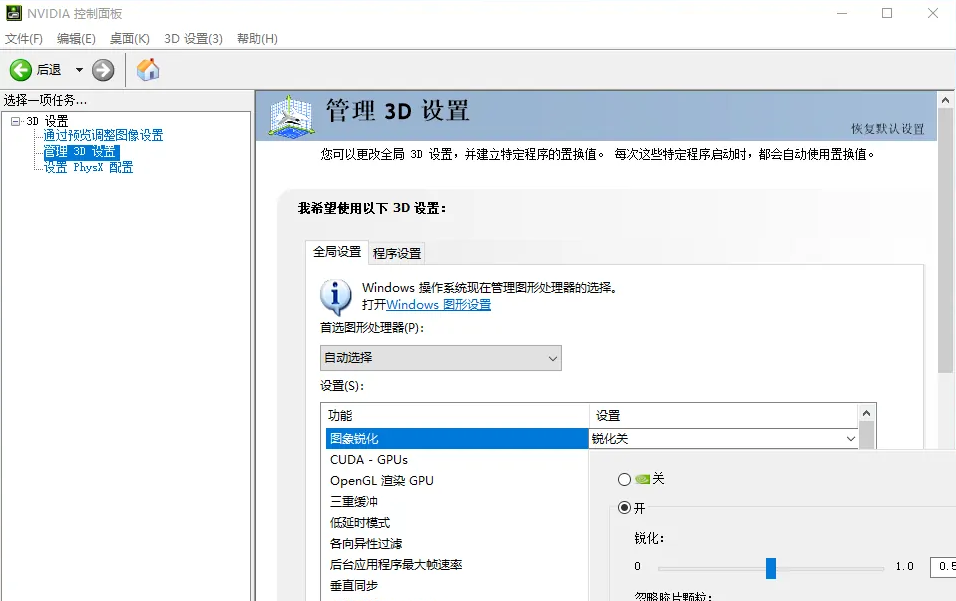Open the 锐化关 setting dropdown

[850, 437]
